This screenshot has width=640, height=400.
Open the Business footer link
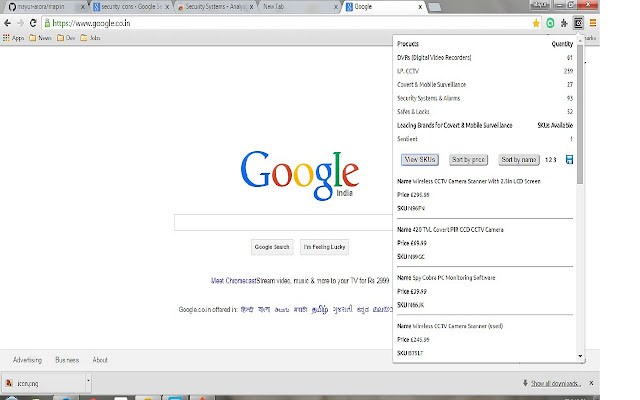pyautogui.click(x=67, y=360)
